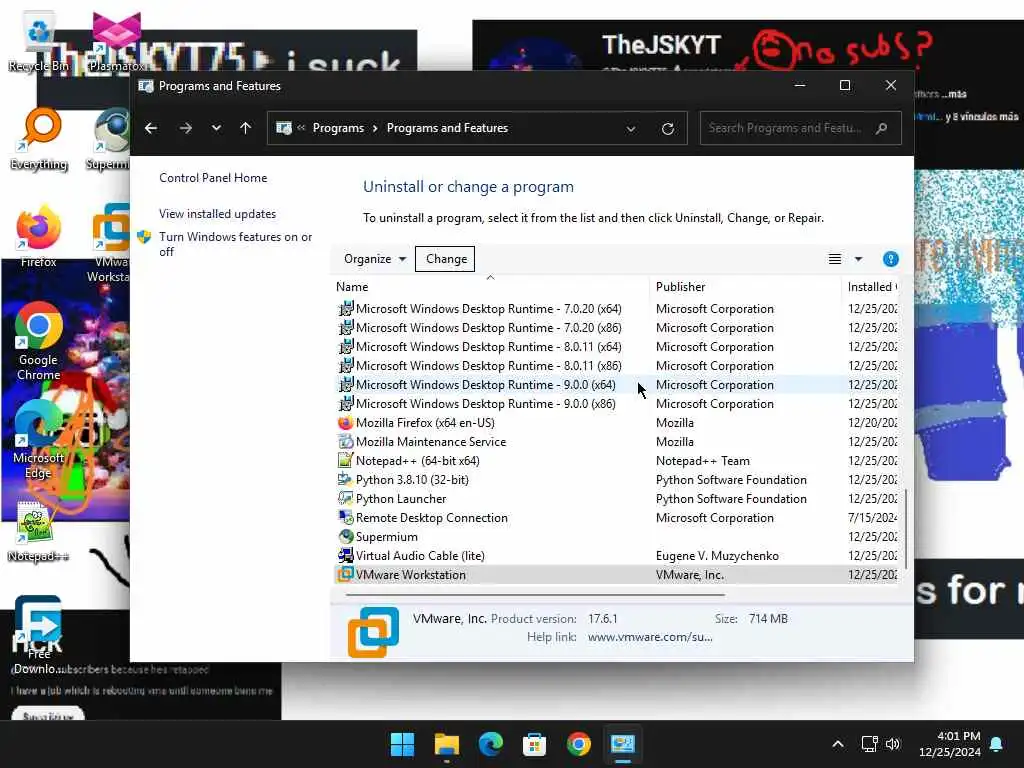
Task: Select Microsoft Windows Desktop Runtime - 9.0.0 (x64)
Action: tap(485, 385)
